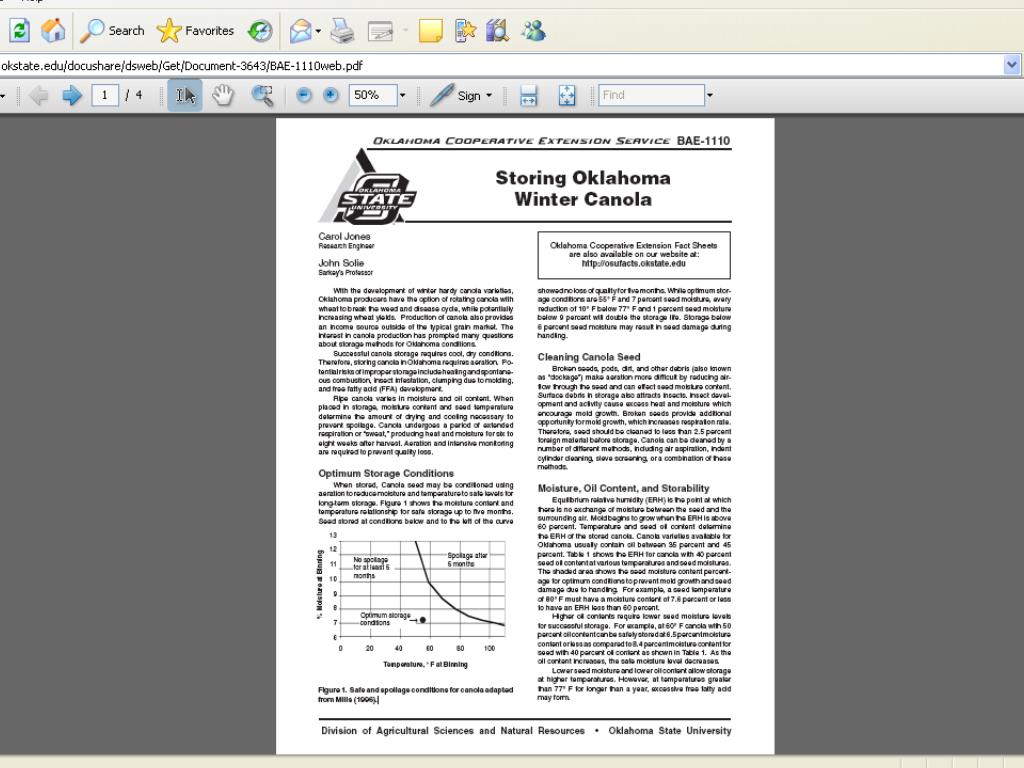Click the address bar URL field
This screenshot has height=768, width=1024.
500,65
